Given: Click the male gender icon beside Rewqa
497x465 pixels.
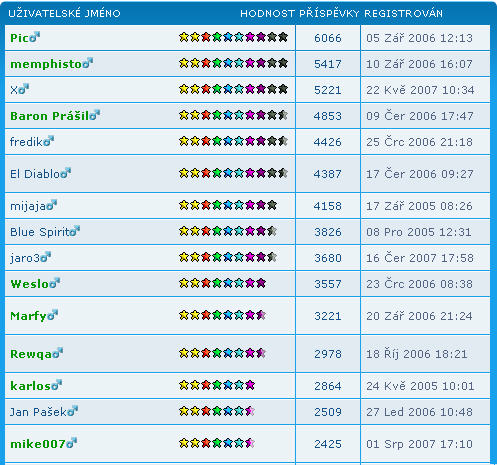Looking at the screenshot, I should (x=58, y=353).
